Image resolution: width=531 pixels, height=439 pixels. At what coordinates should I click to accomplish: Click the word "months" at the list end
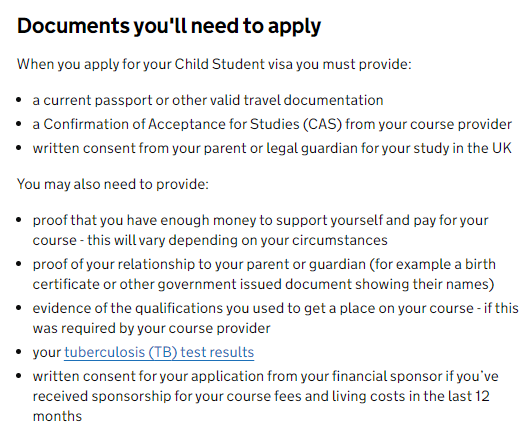[57, 416]
